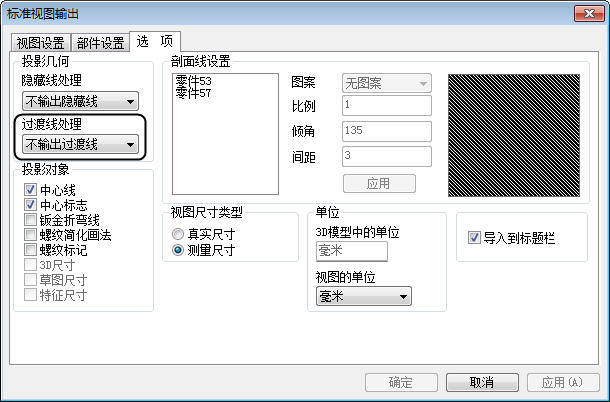Enable 钣金折弯线 checkbox
The image size is (610, 402).
tap(30, 219)
